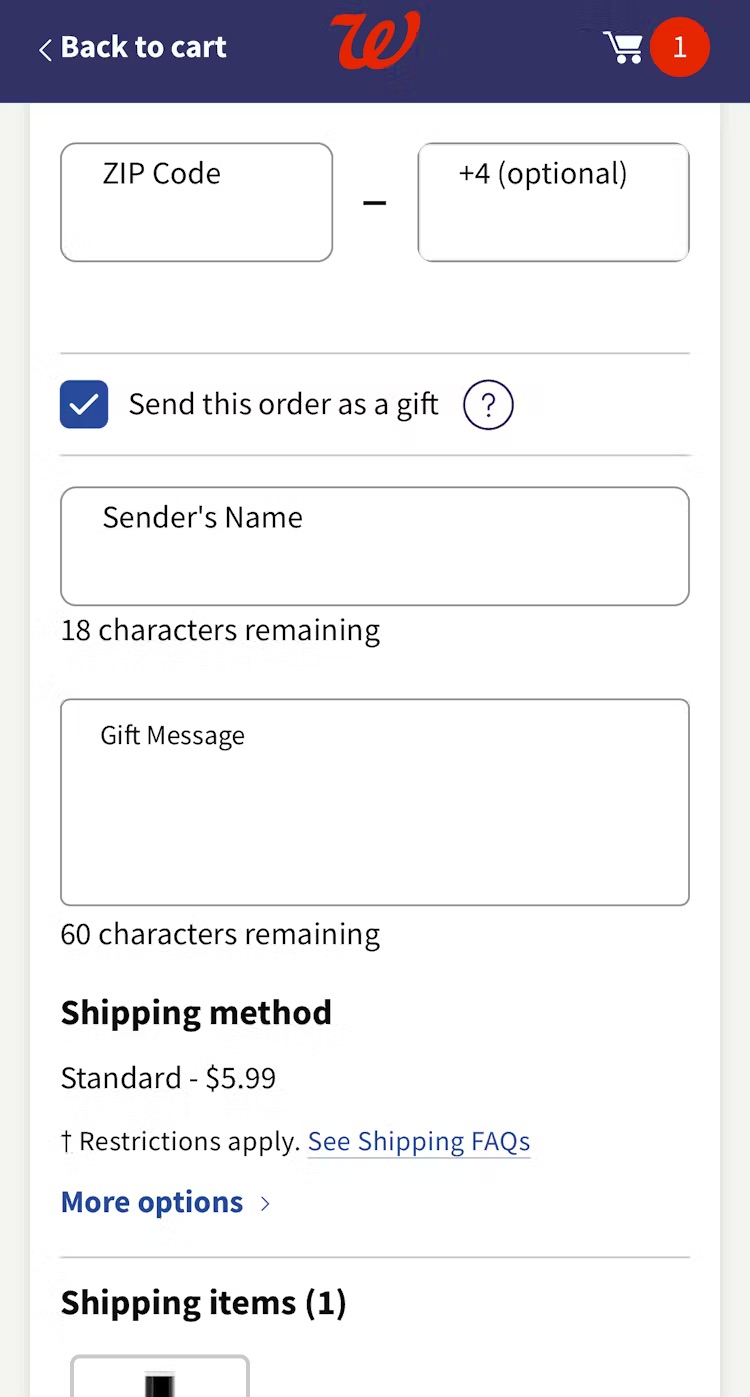Screen dimensions: 750x1397
Task: Click the 'More options' shipping link
Action: [x=152, y=1202]
